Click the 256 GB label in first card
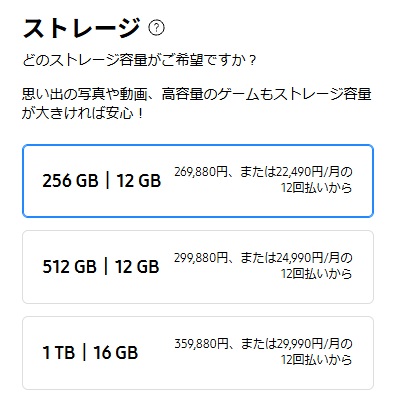Image resolution: width=406 pixels, height=401 pixels. [70, 181]
